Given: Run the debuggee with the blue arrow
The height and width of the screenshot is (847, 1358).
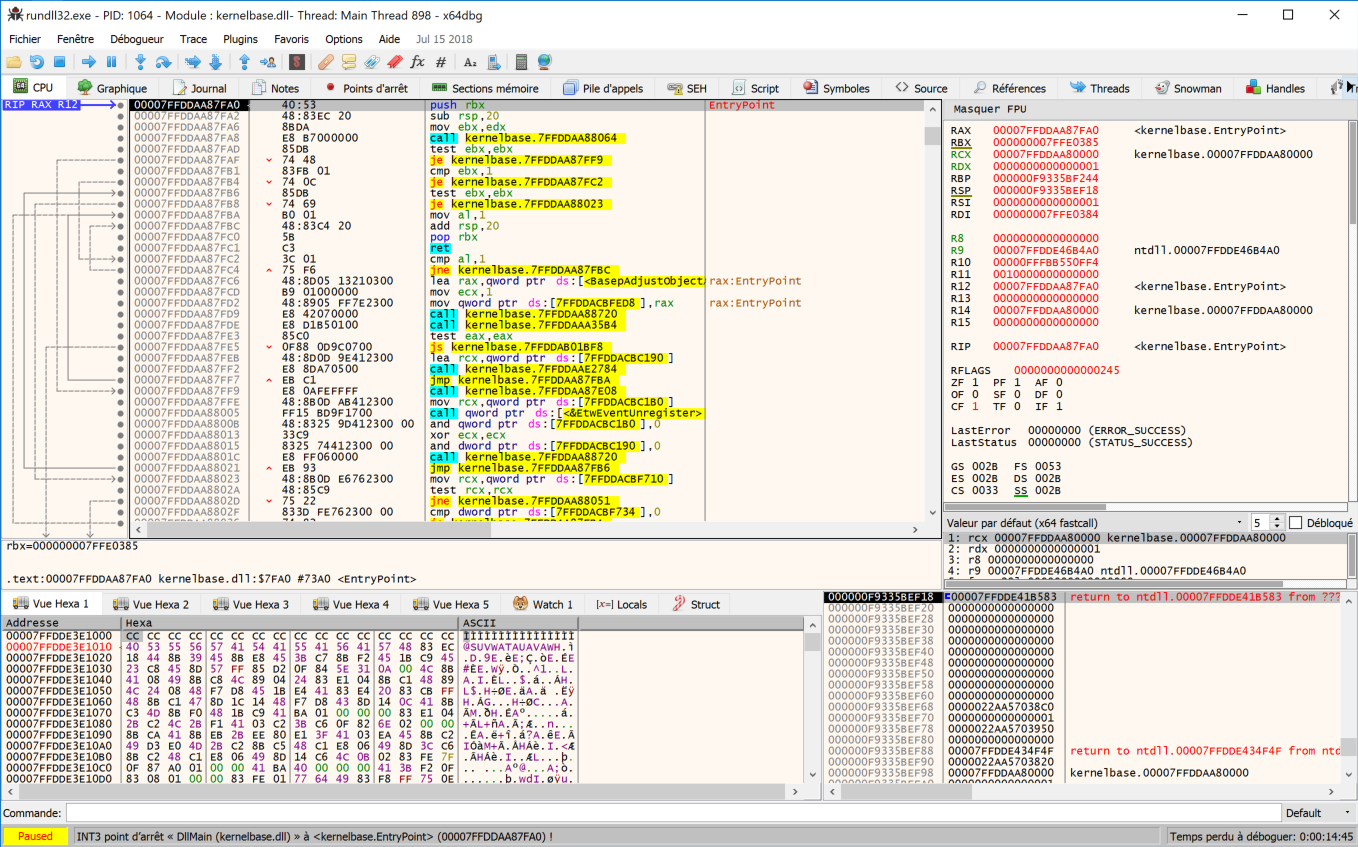Looking at the screenshot, I should click(x=89, y=61).
